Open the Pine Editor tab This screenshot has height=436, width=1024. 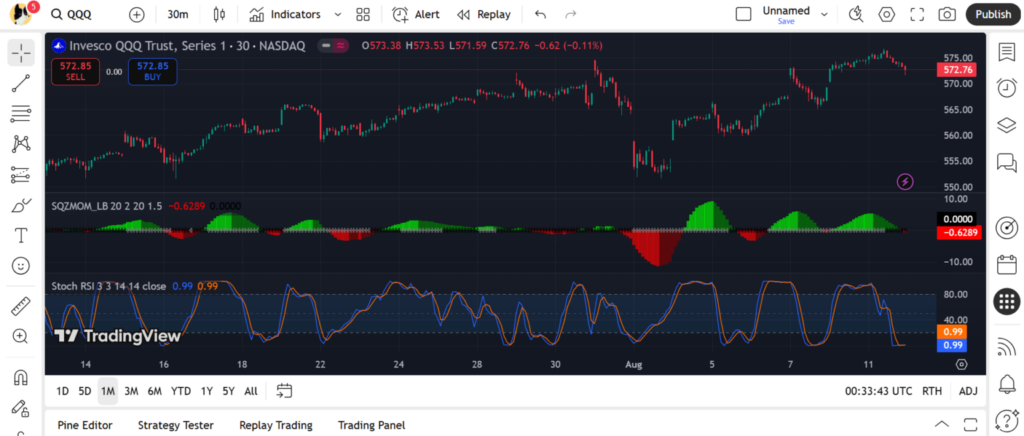coord(85,425)
